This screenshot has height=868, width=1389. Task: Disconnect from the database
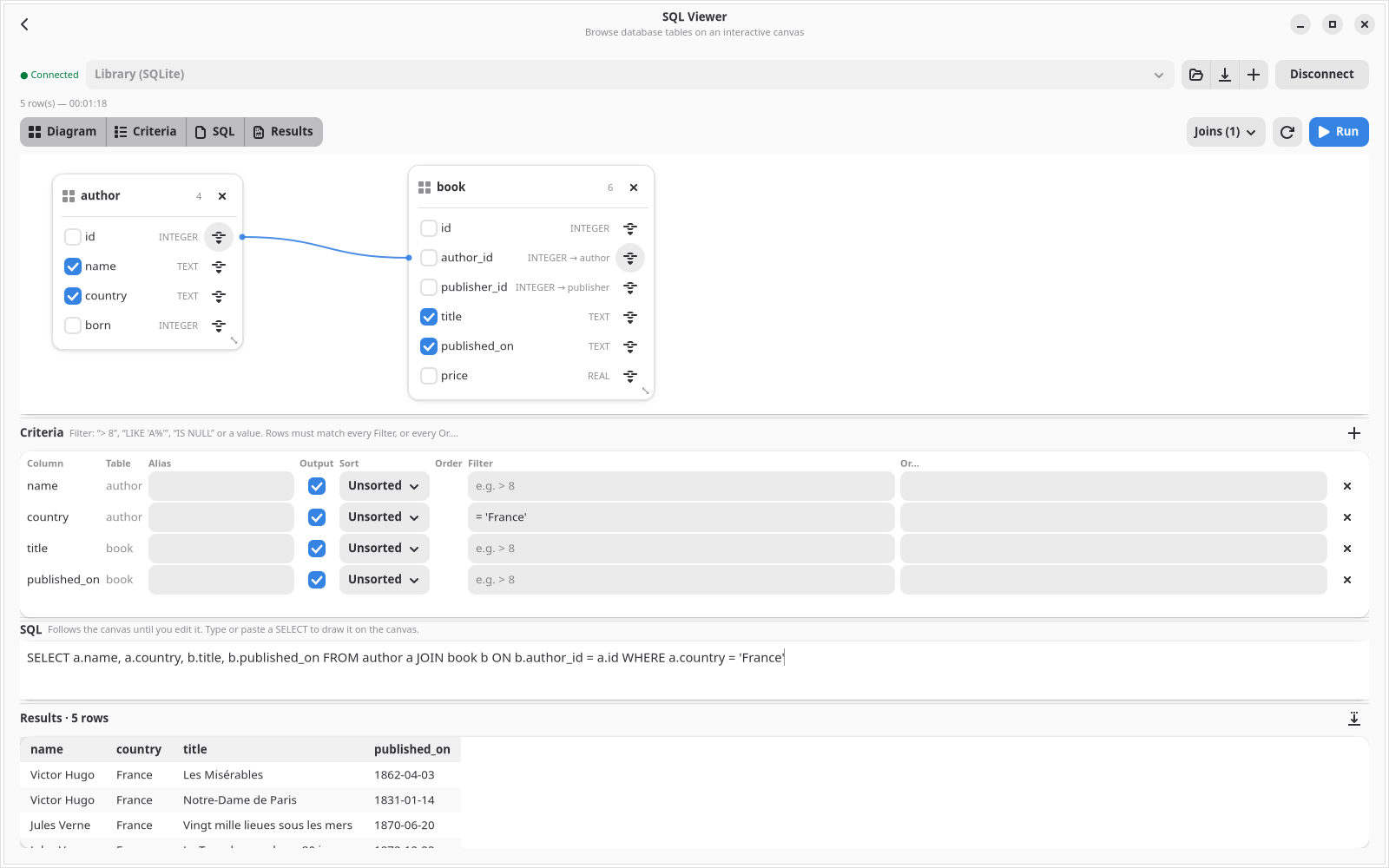tap(1321, 75)
